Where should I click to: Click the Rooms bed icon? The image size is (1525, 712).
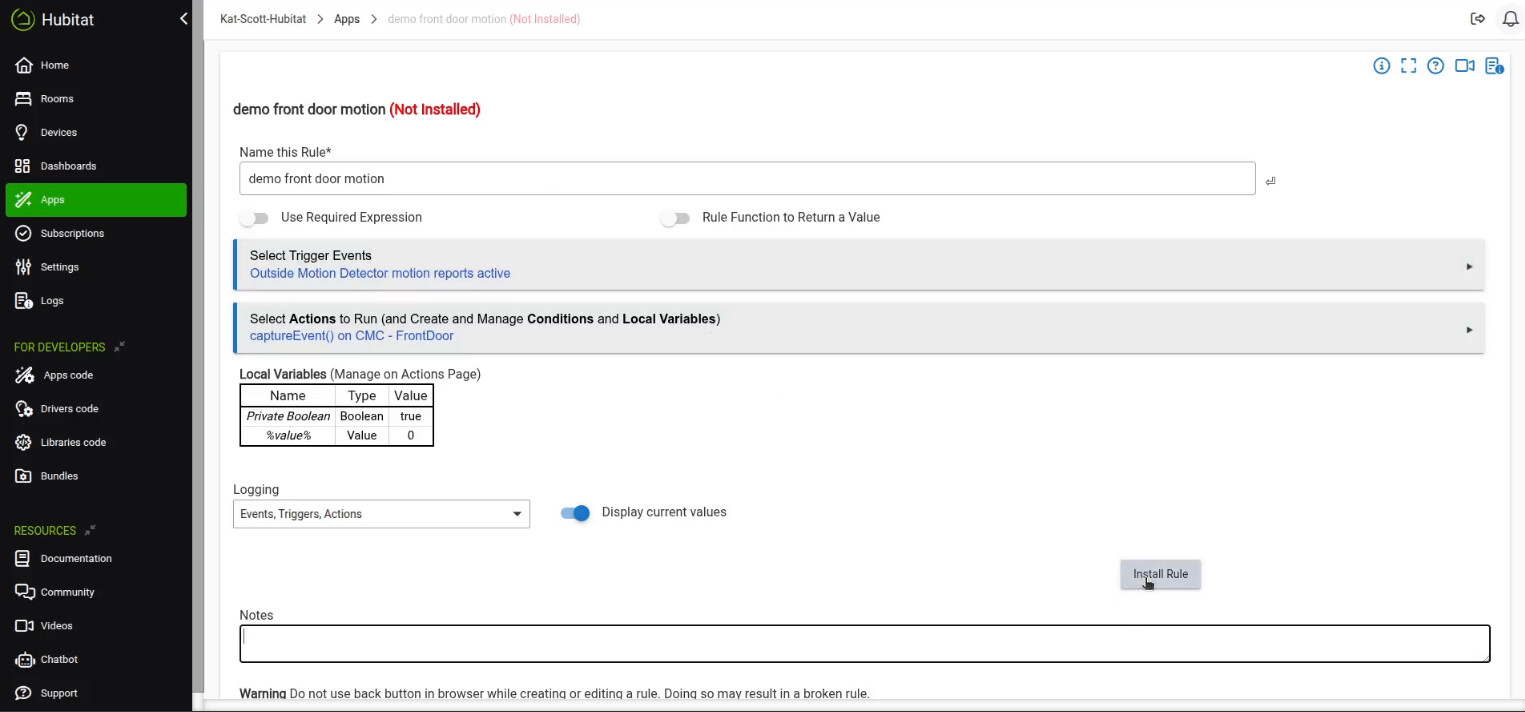point(23,99)
